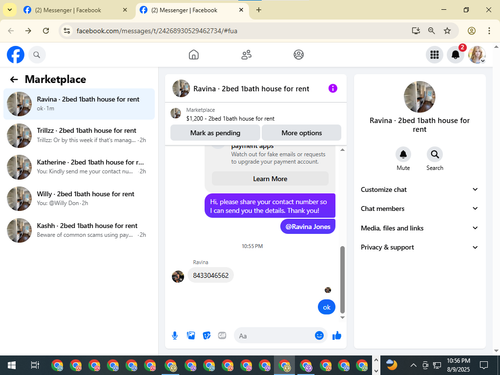The height and width of the screenshot is (375, 500).
Task: Open the Facebook search magnifier icon
Action: pyautogui.click(x=37, y=55)
